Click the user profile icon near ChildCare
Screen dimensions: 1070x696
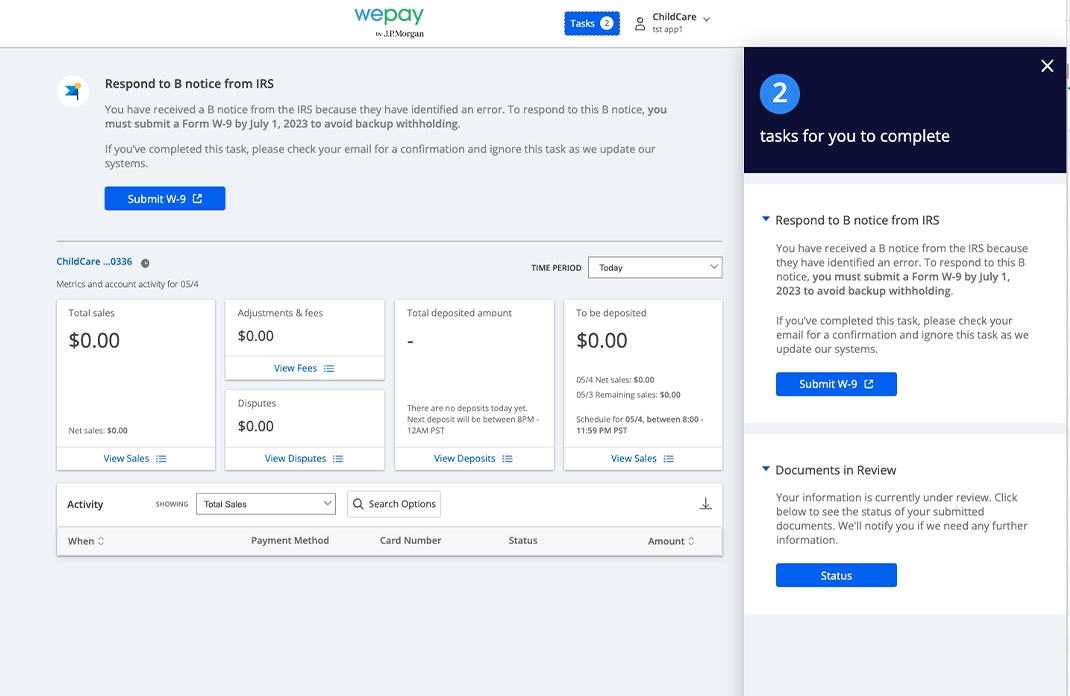pos(639,24)
